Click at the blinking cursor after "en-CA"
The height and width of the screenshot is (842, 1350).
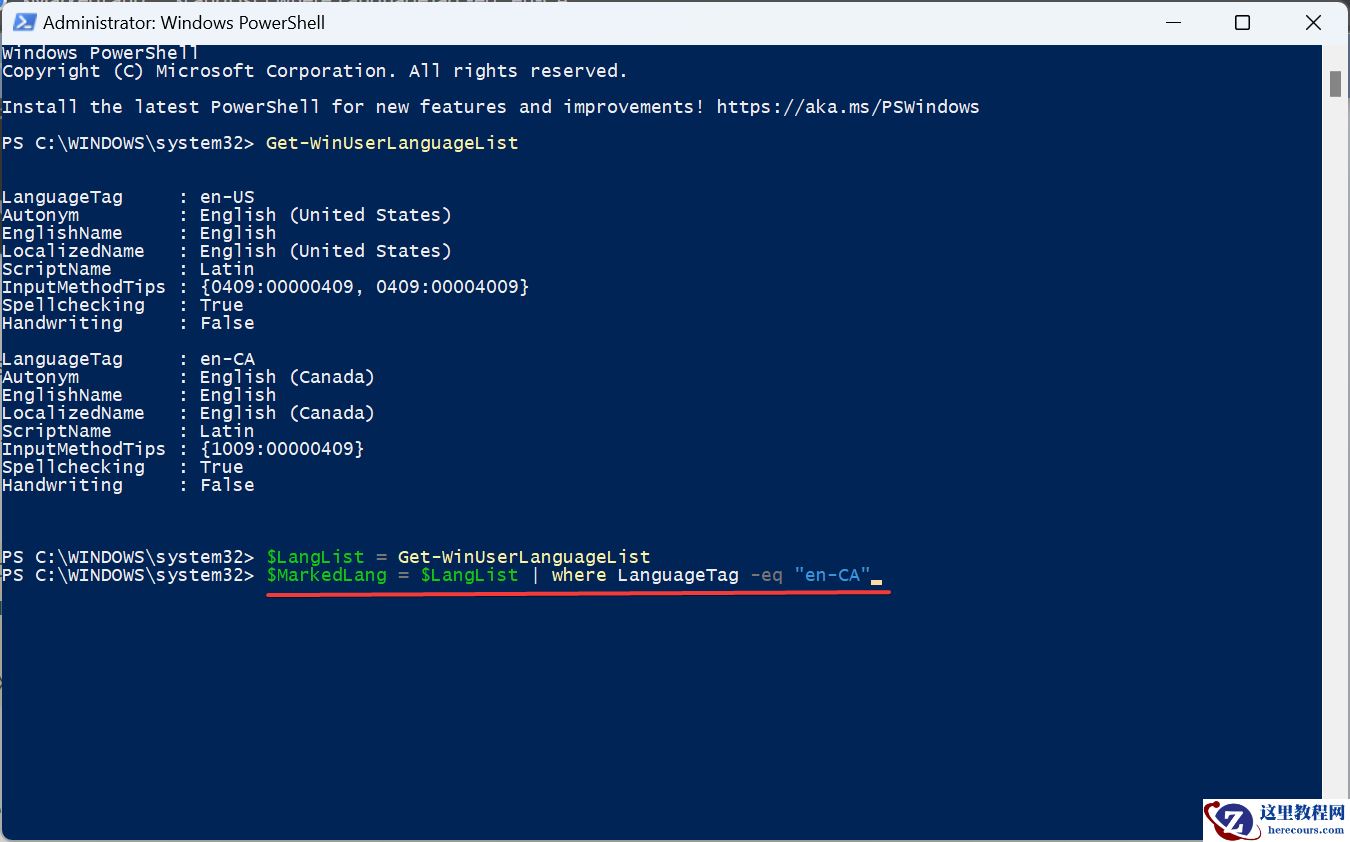pos(876,577)
